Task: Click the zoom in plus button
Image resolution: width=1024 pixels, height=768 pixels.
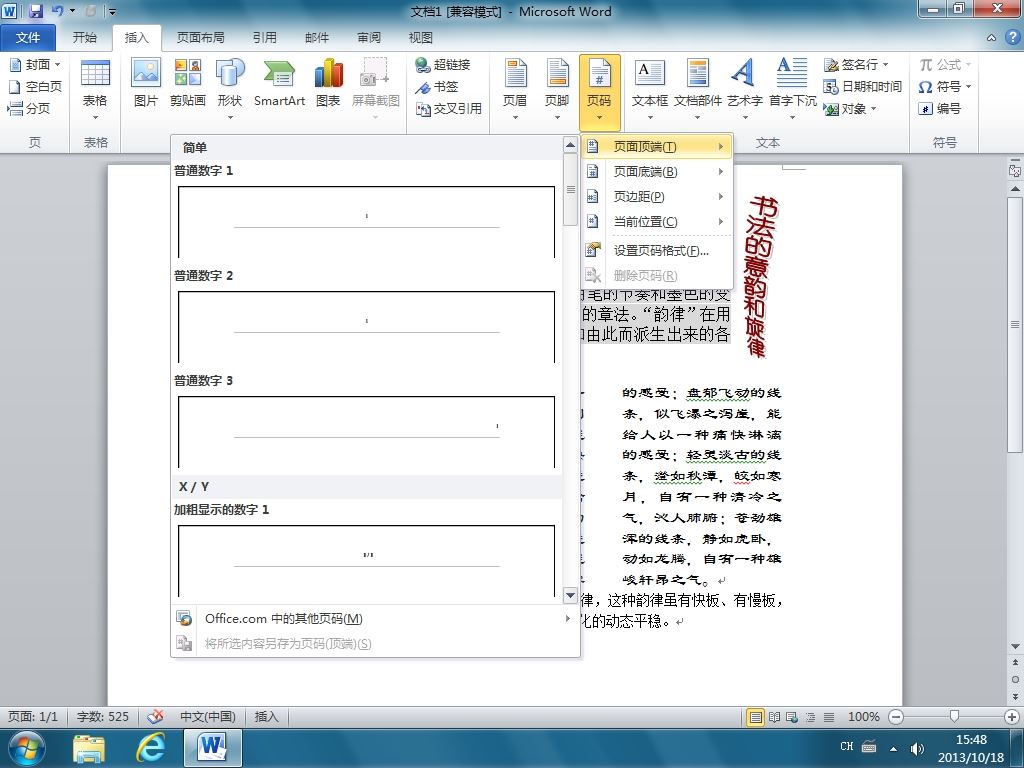Action: (x=1012, y=717)
